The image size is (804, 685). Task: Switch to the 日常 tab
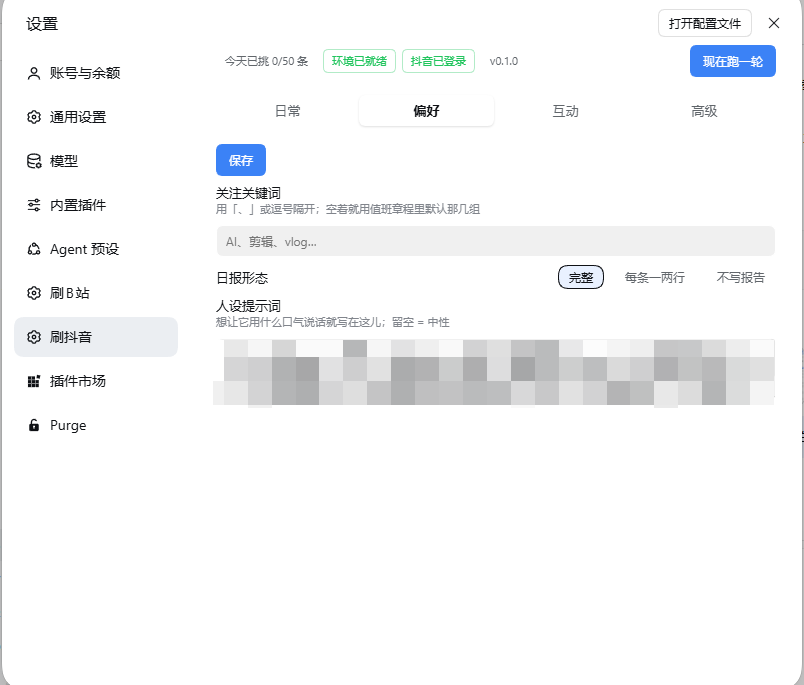288,111
